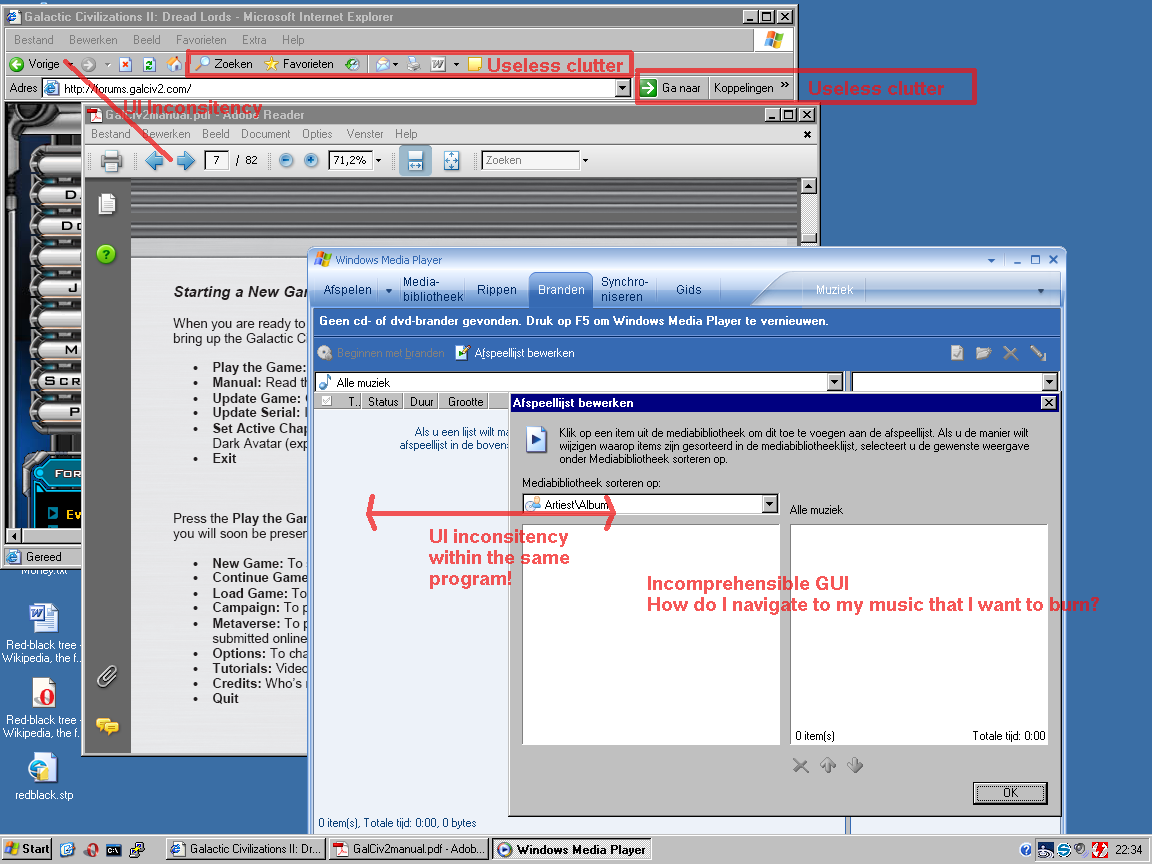The image size is (1152, 864).
Task: Click the Stop button in Internet Explorer
Action: coord(126,65)
